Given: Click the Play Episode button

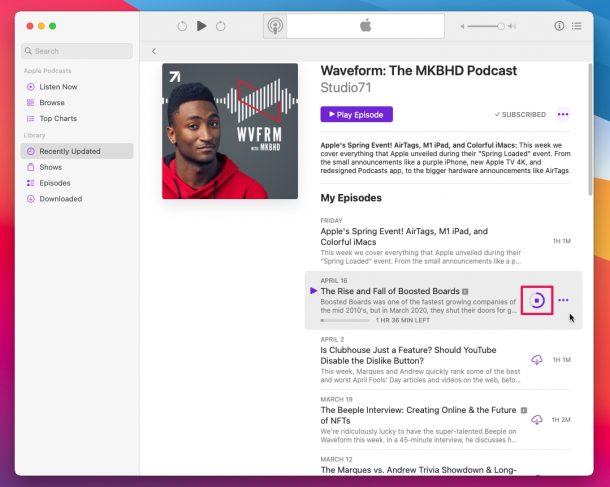Looking at the screenshot, I should (x=356, y=115).
